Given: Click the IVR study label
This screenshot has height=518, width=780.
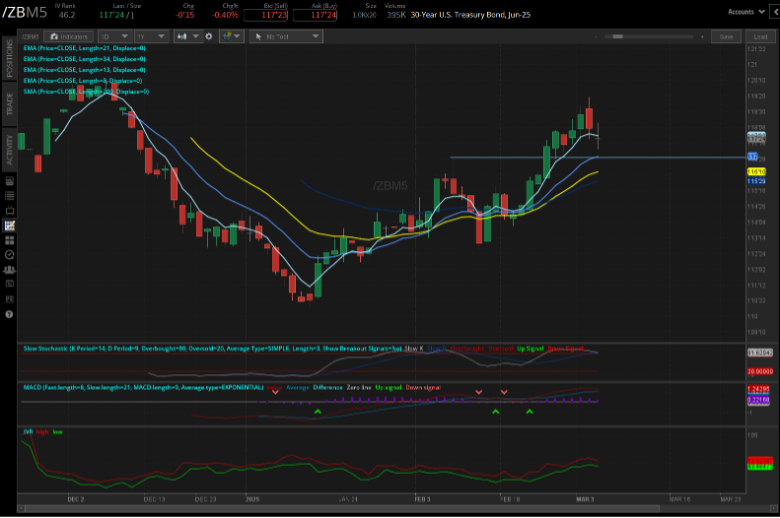Looking at the screenshot, I should pyautogui.click(x=28, y=432).
